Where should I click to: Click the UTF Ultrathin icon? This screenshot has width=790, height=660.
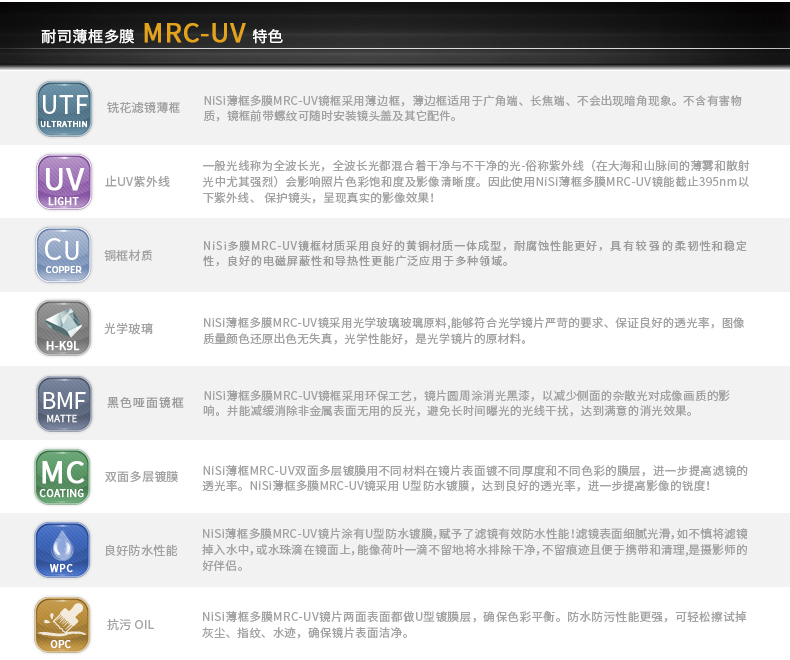[64, 109]
